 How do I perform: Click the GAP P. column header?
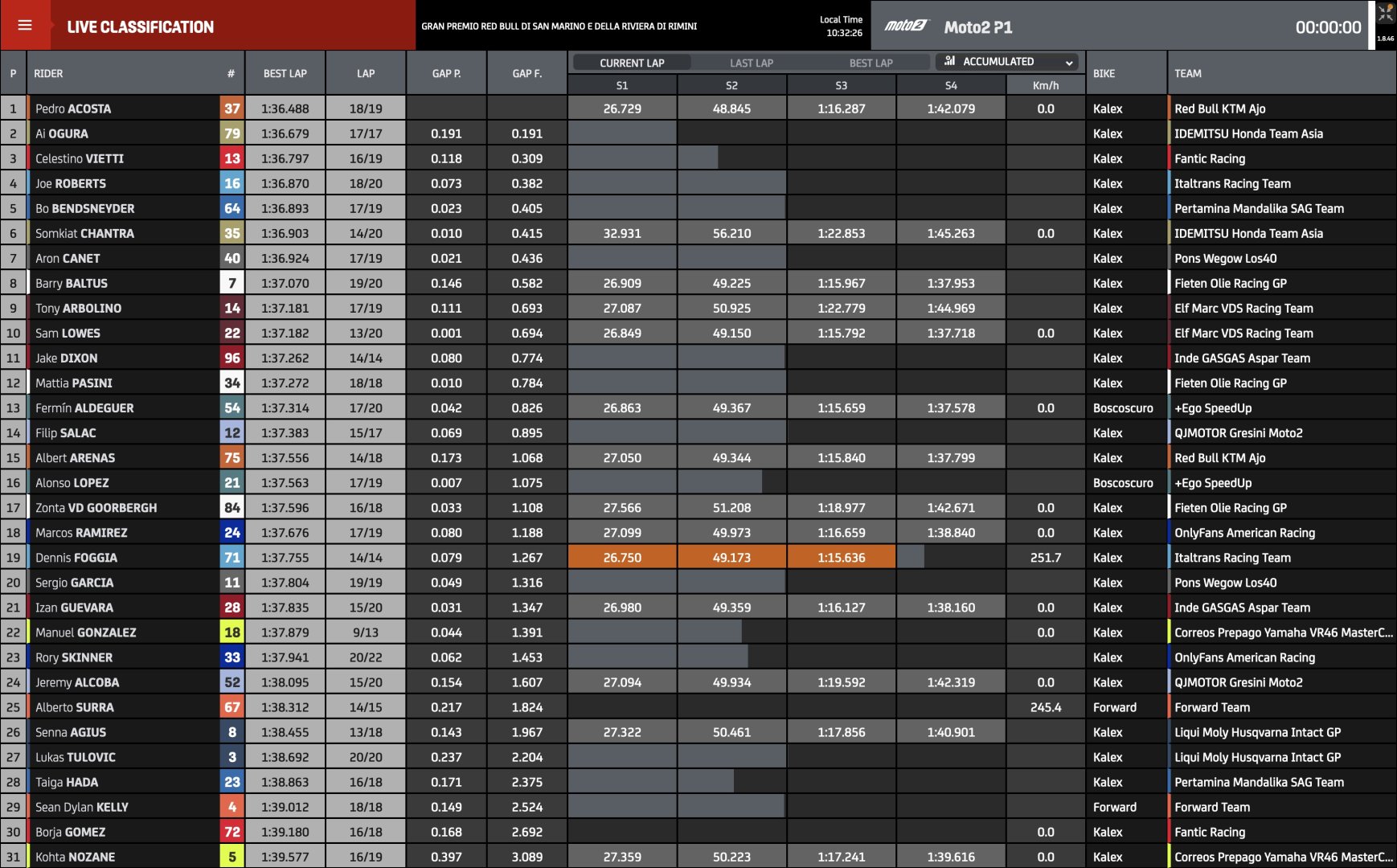pyautogui.click(x=446, y=73)
